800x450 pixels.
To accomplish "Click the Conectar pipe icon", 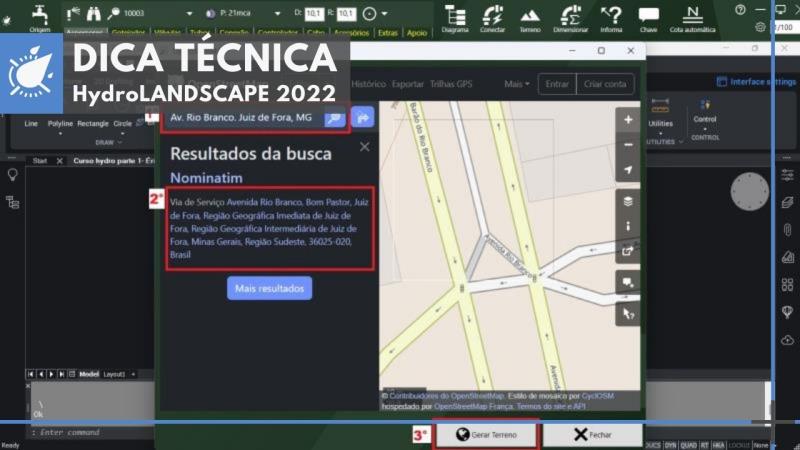I will click(492, 18).
